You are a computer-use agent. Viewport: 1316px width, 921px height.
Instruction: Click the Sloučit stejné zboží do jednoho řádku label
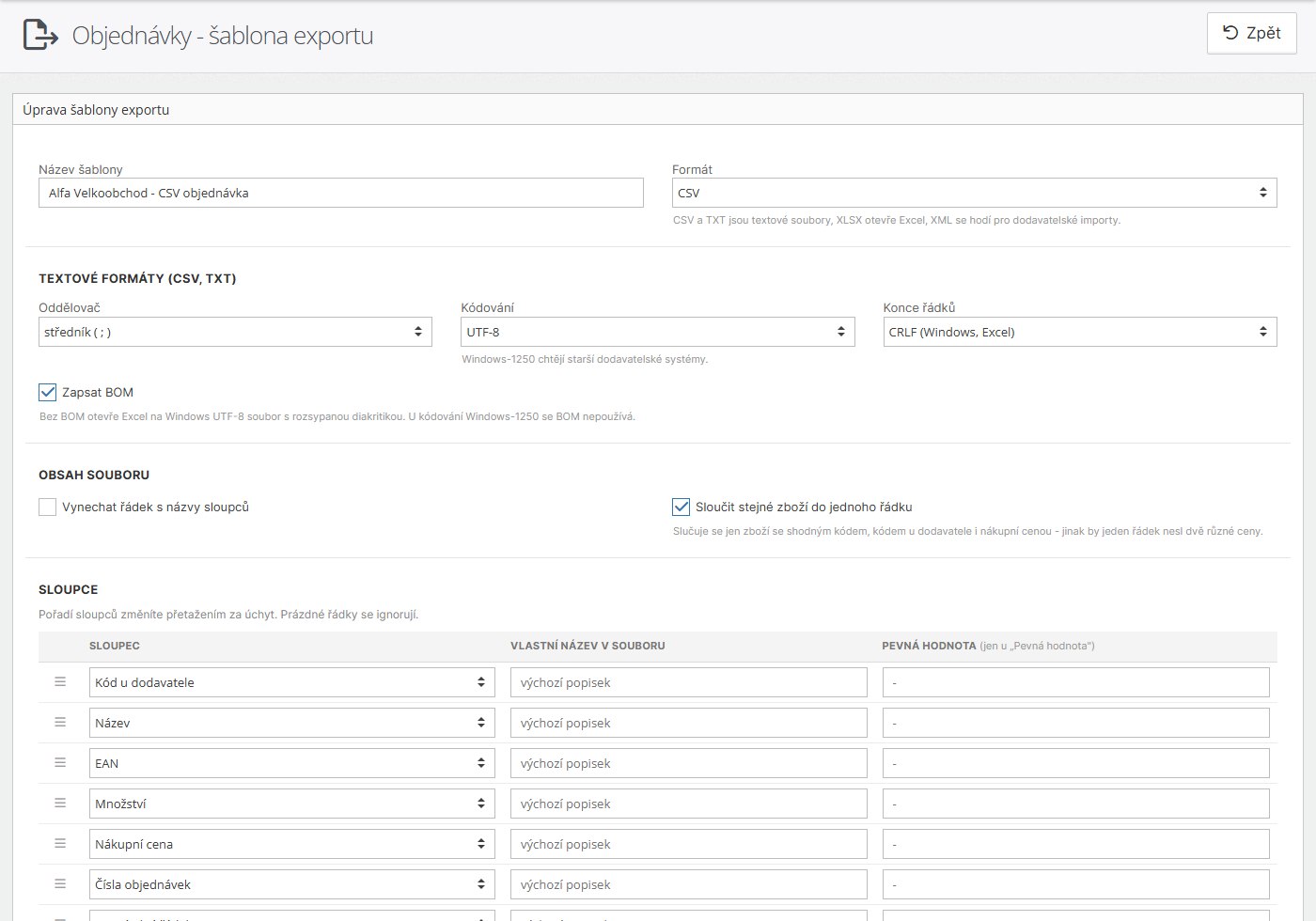click(x=804, y=507)
